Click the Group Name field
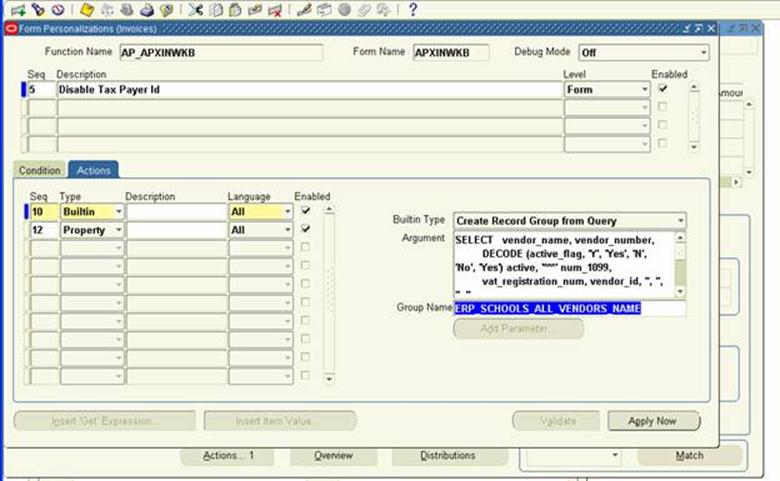The height and width of the screenshot is (481, 780). [x=570, y=308]
